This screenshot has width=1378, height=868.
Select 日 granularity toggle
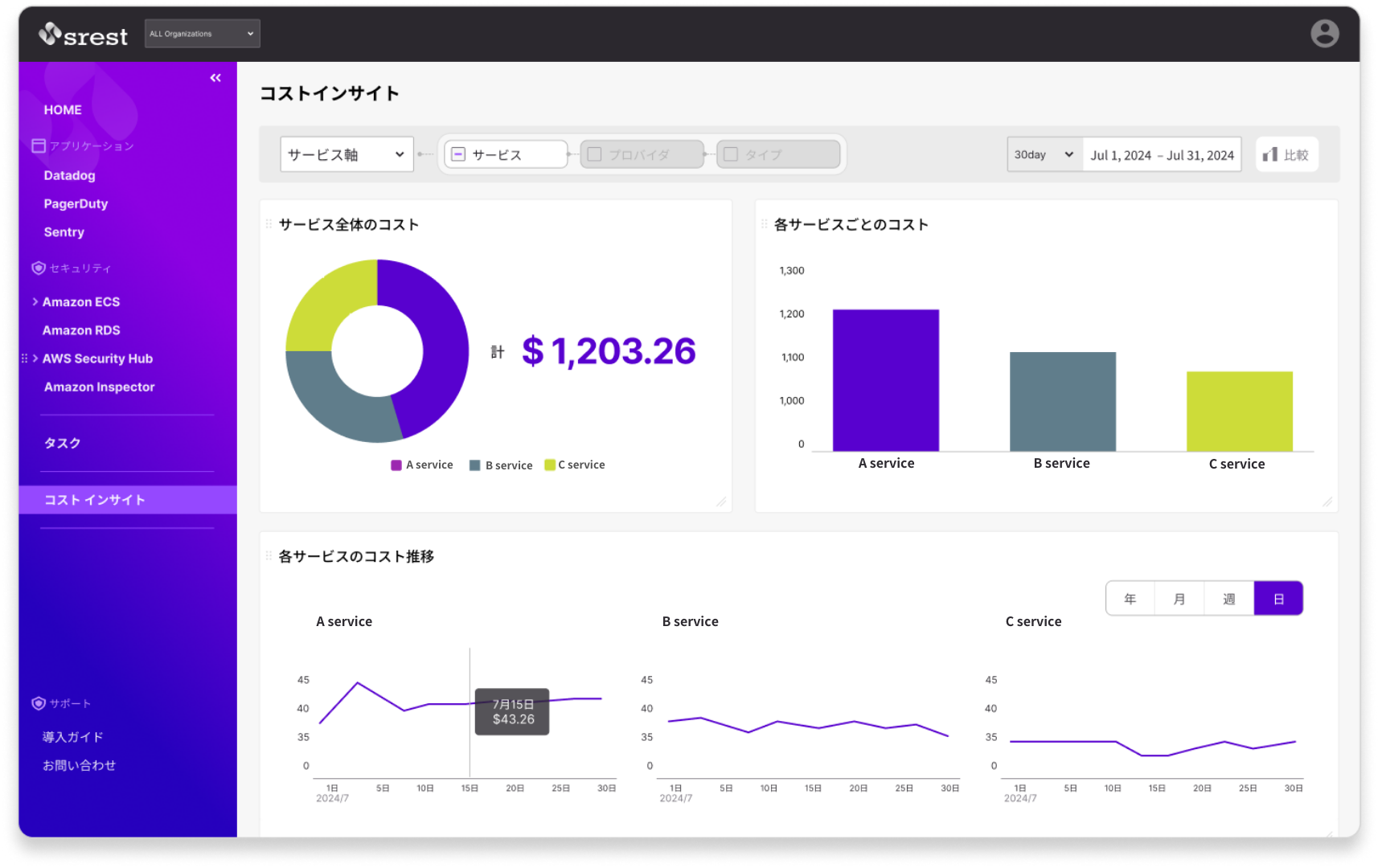(1278, 599)
